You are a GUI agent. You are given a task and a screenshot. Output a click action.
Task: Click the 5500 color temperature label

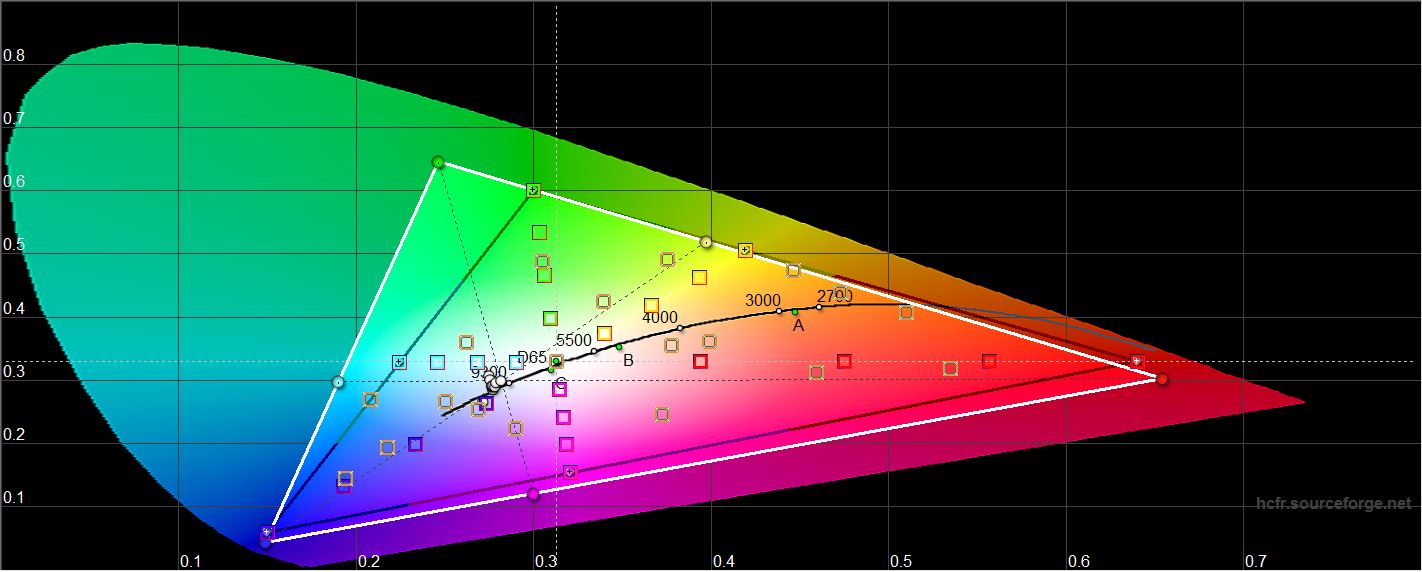click(x=574, y=340)
